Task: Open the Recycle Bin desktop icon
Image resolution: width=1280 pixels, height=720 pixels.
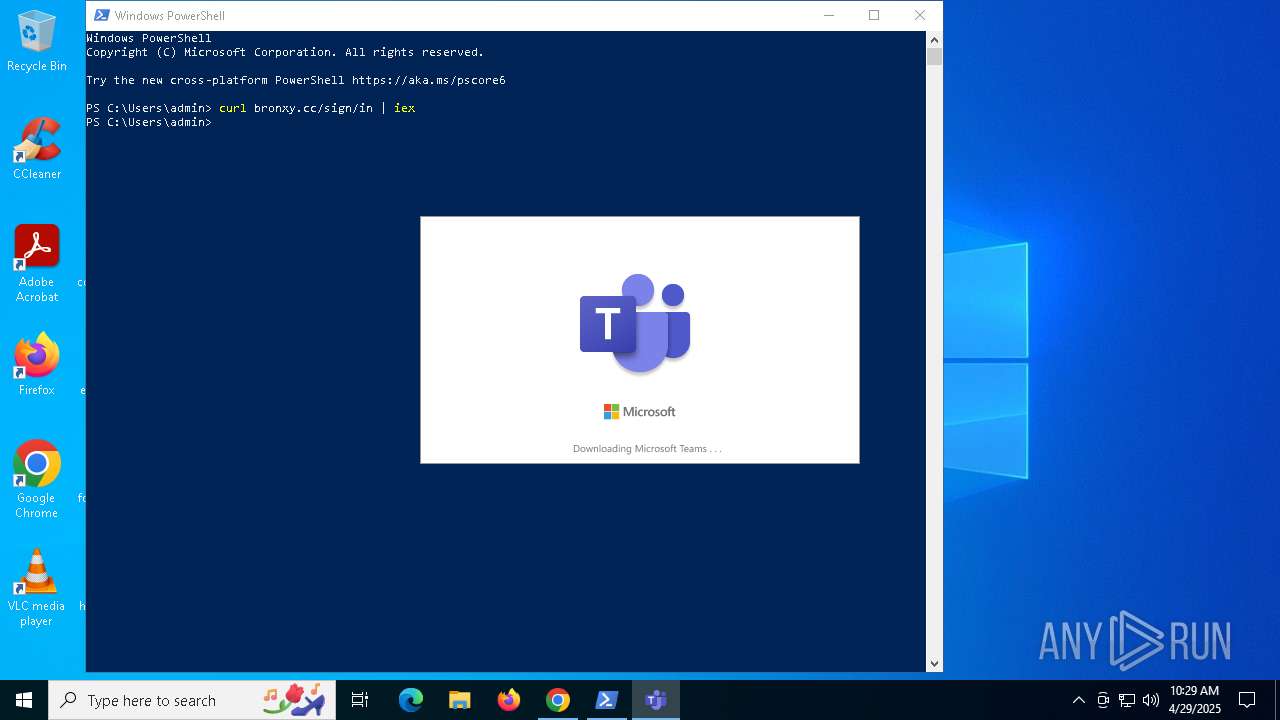Action: (x=37, y=41)
